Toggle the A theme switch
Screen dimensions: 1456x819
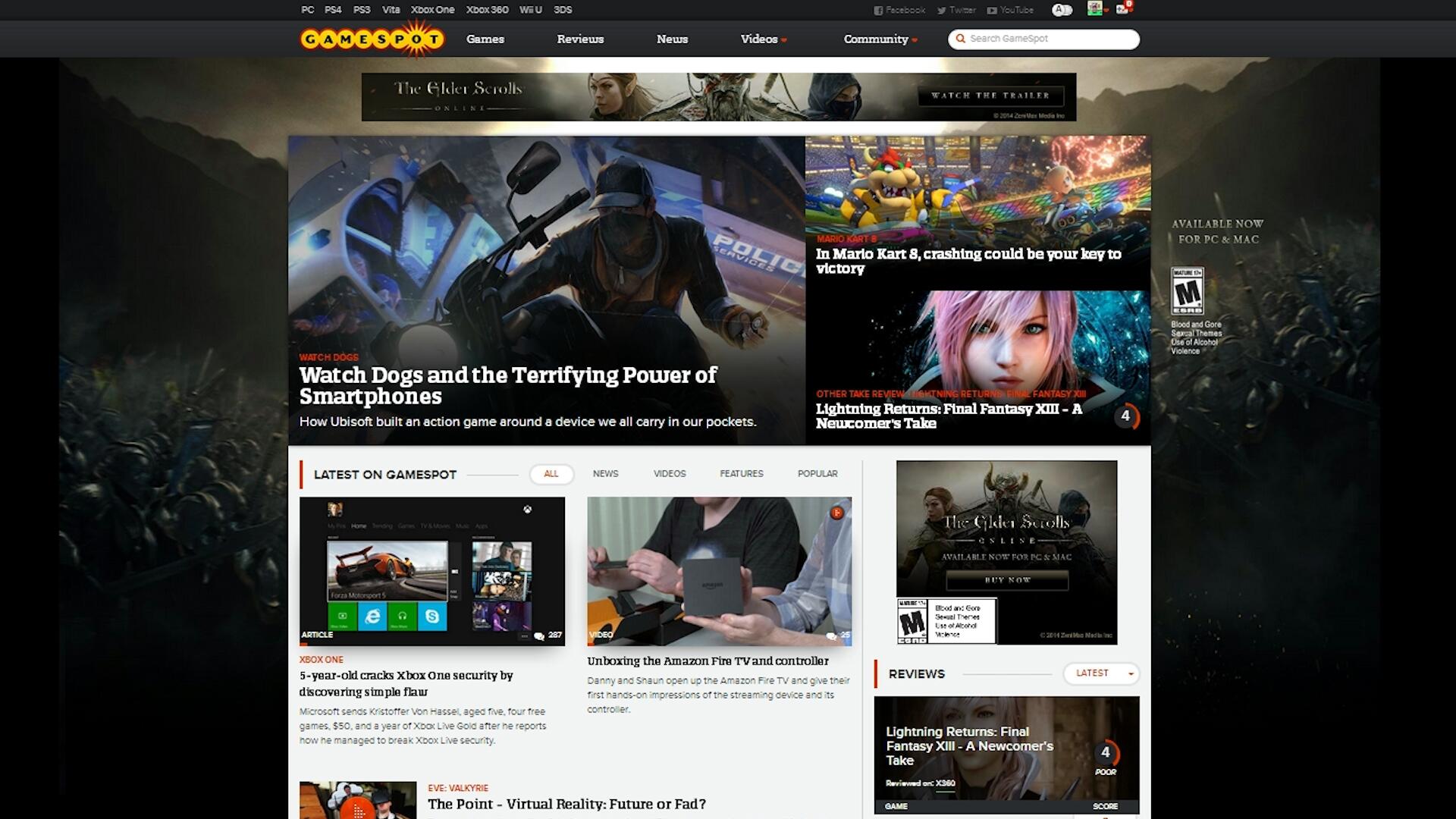tap(1062, 10)
